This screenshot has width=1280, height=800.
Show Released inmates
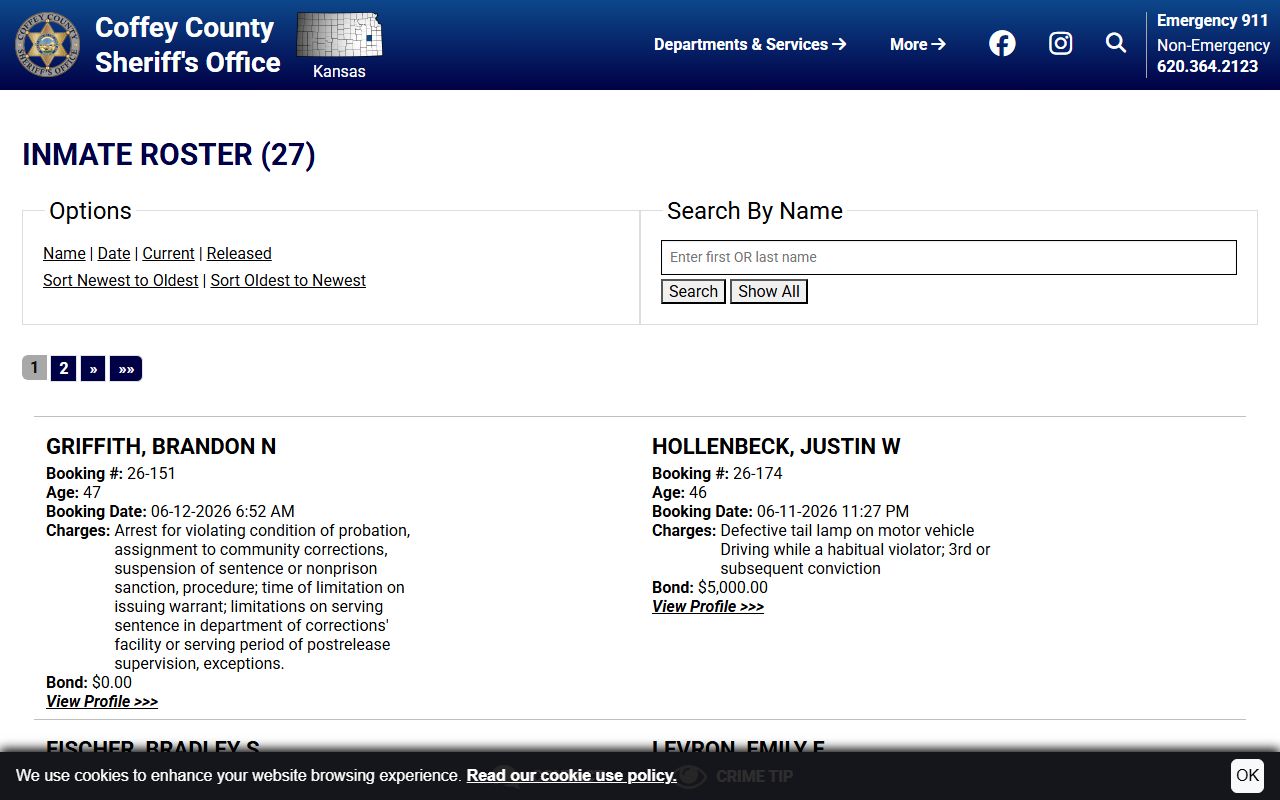click(x=239, y=254)
